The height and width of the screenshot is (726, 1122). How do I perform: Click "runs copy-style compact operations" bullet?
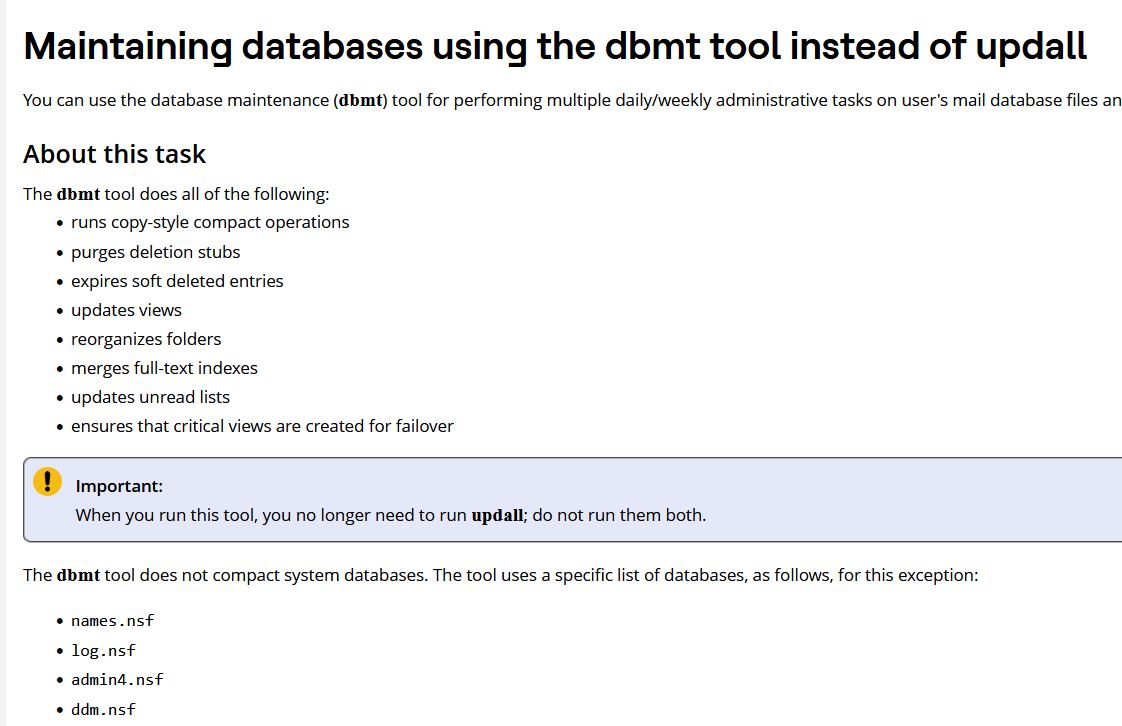(x=210, y=222)
